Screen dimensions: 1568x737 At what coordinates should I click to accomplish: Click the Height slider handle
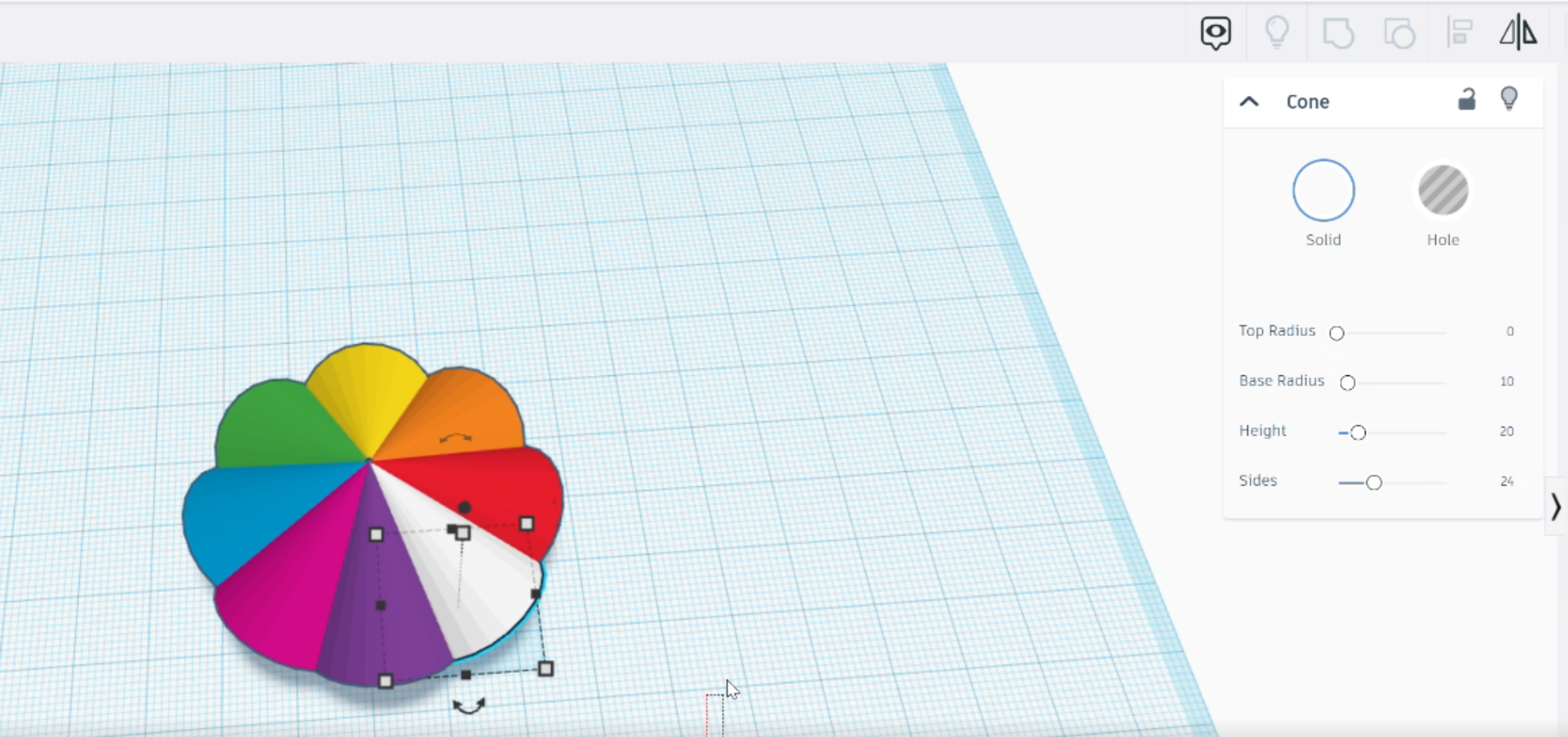coord(1358,433)
